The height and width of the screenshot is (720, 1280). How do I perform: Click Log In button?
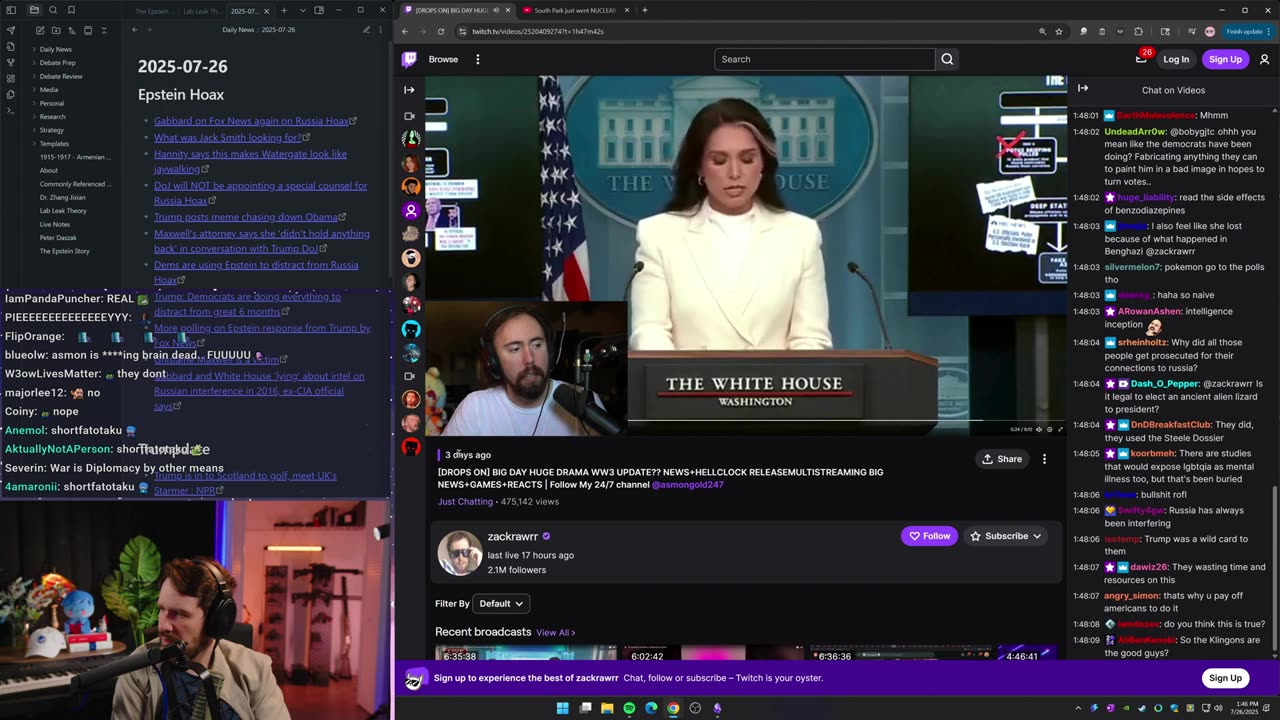(1176, 59)
